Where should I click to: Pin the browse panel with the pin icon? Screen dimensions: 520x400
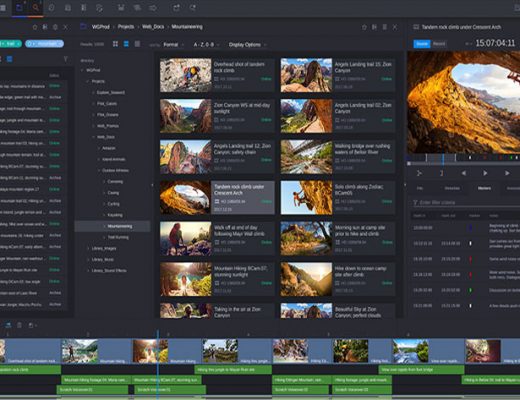point(364,27)
